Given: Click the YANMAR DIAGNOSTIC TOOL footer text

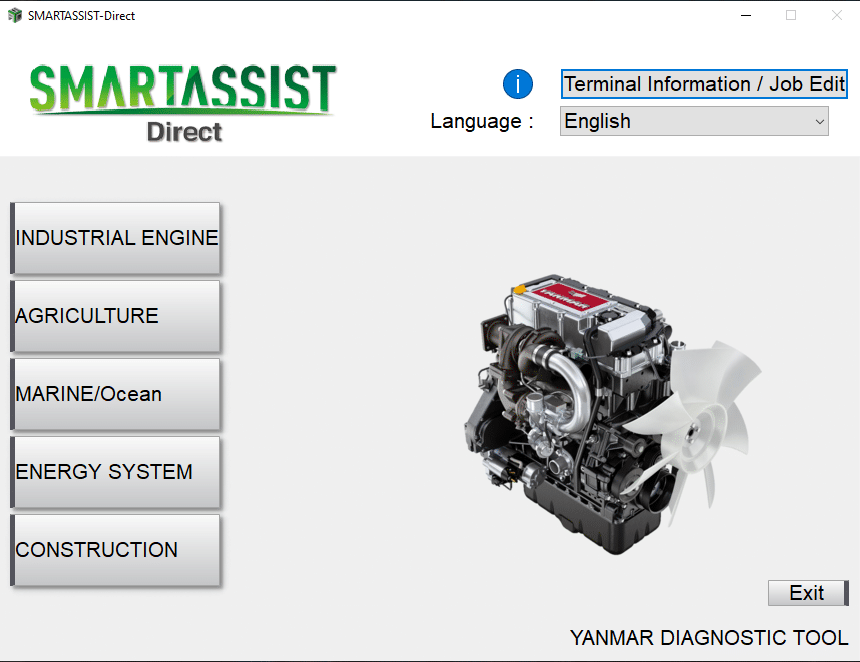Looking at the screenshot, I should click(708, 638).
